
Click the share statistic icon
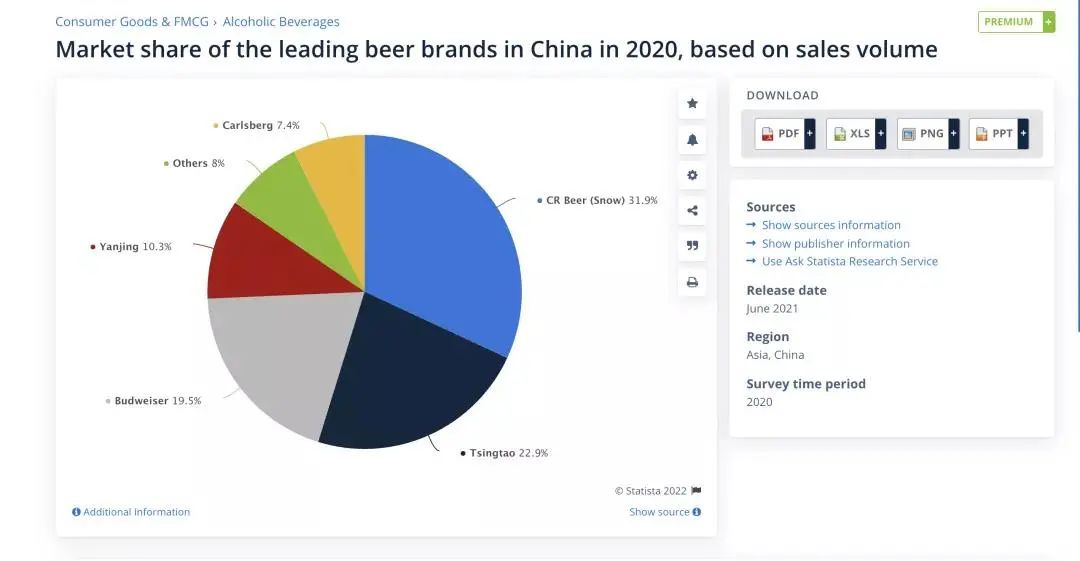[x=692, y=210]
